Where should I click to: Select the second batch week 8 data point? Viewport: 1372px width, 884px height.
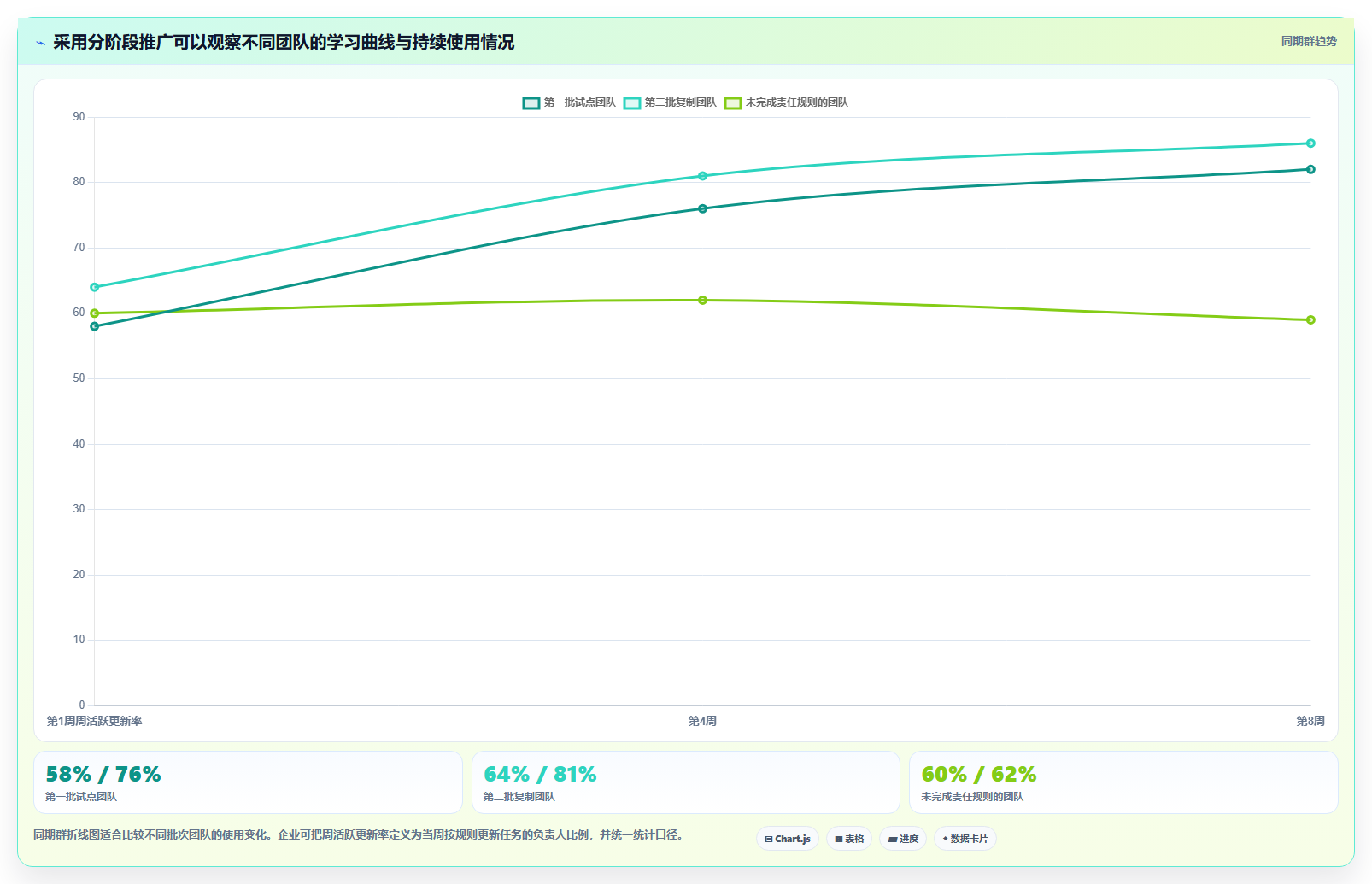[1310, 143]
